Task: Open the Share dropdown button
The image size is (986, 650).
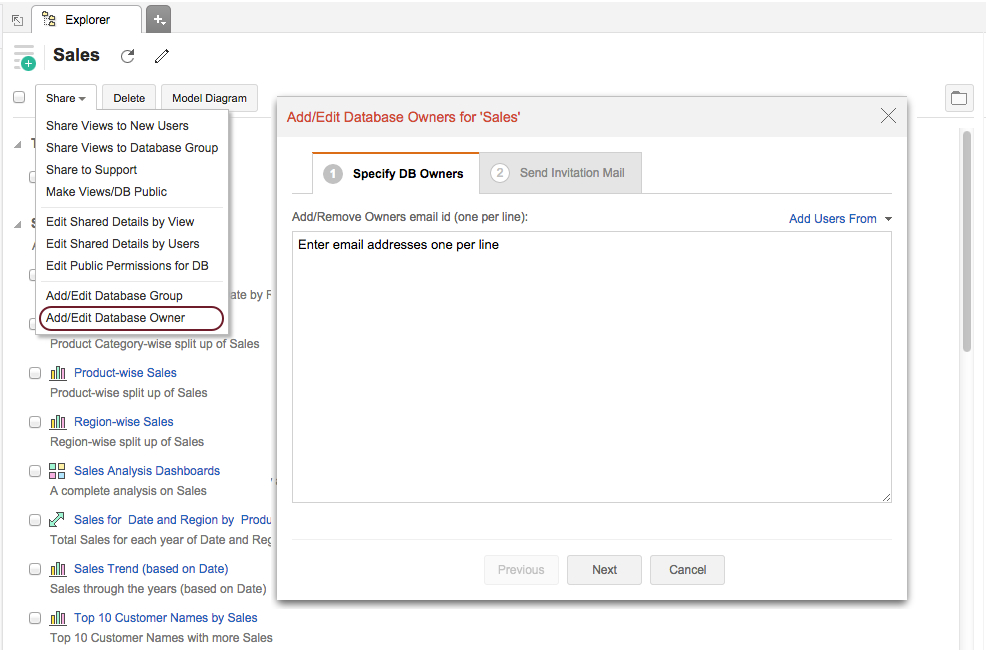Action: coord(66,98)
